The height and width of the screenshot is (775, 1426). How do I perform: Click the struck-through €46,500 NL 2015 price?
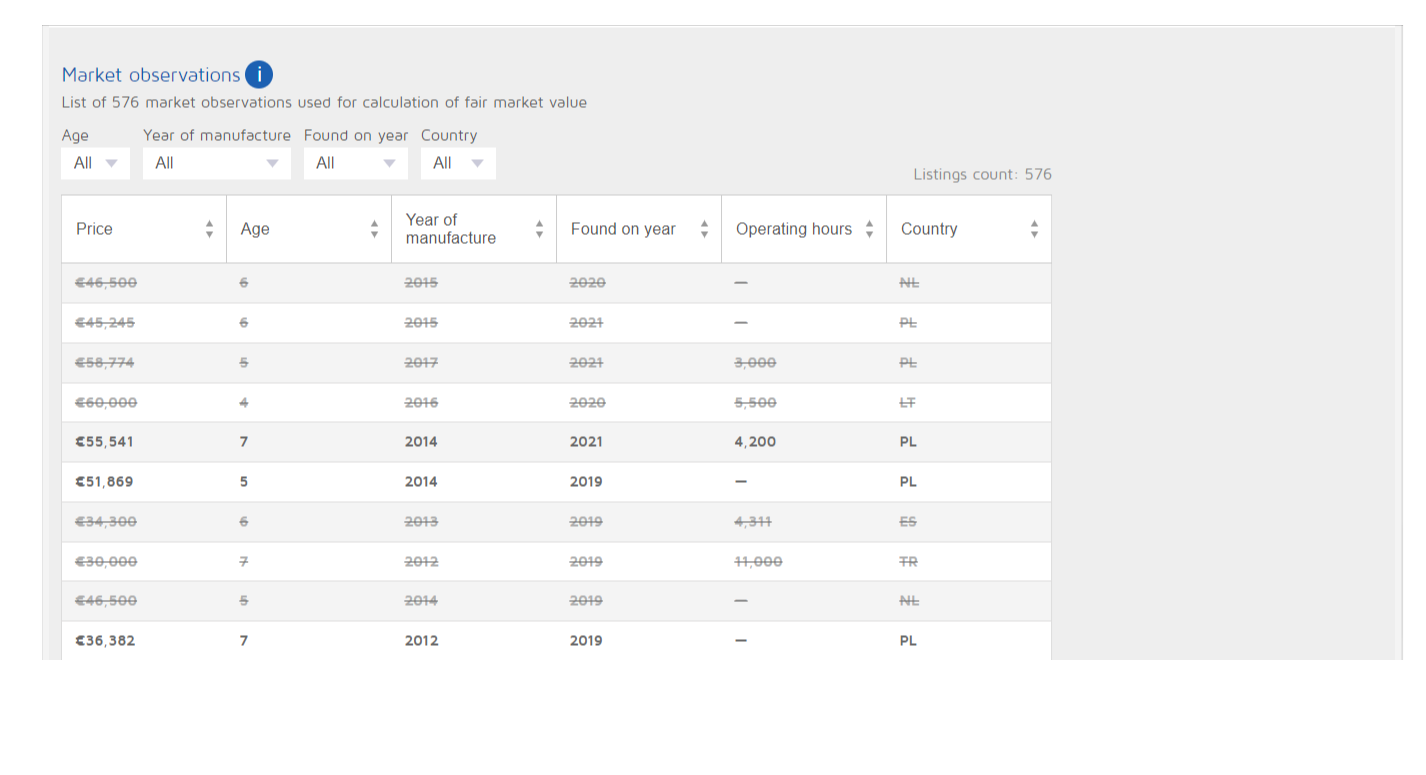pos(106,283)
